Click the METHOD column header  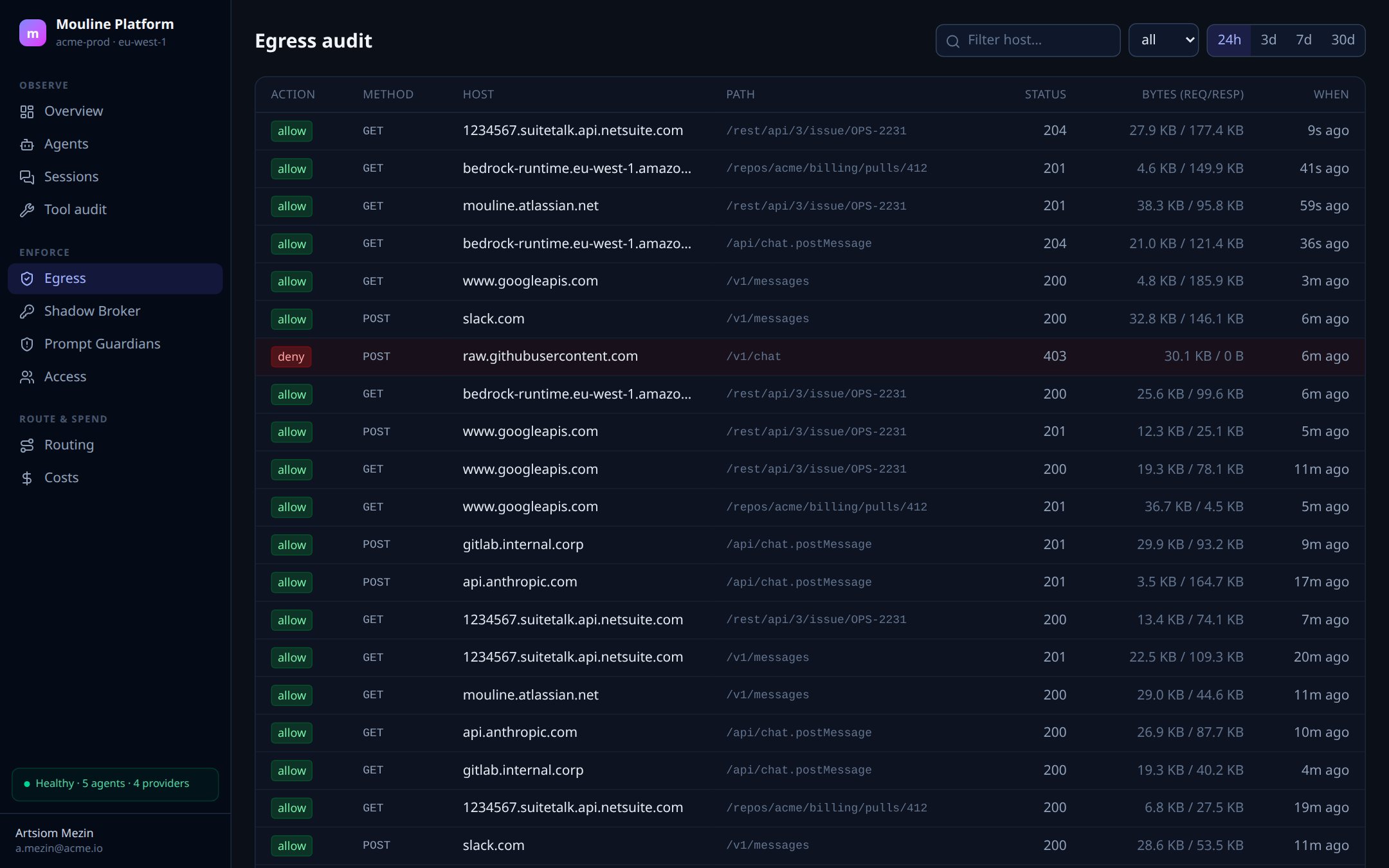(388, 95)
